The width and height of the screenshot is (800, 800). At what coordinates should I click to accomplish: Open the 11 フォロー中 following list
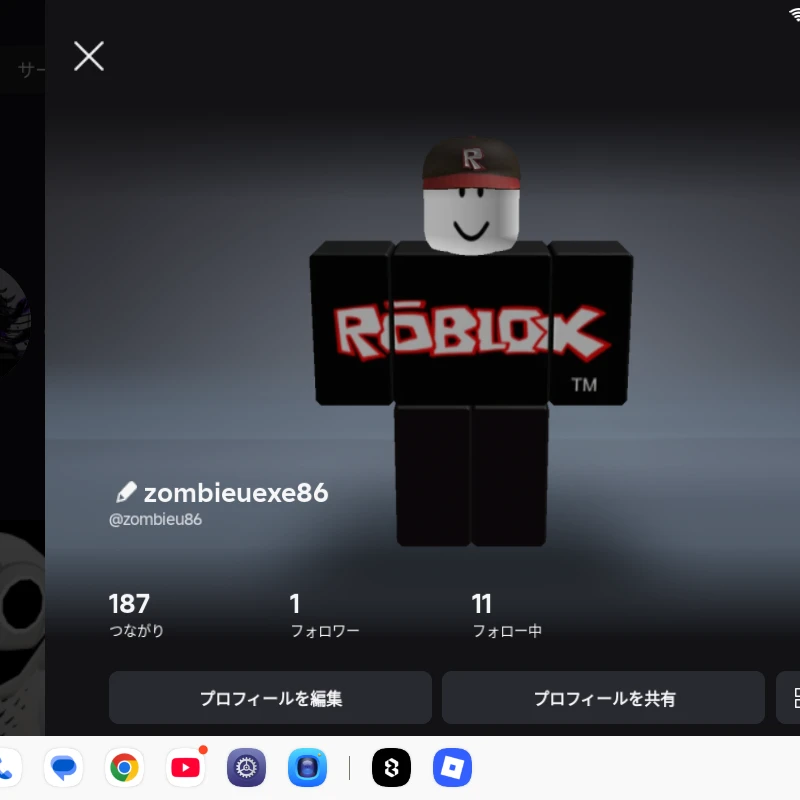(x=507, y=615)
